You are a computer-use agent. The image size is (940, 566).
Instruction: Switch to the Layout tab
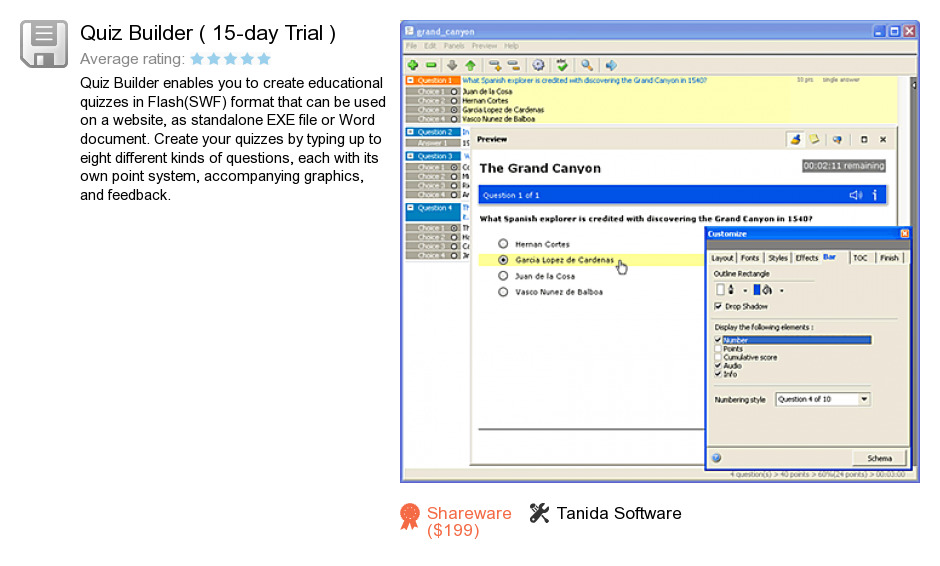pos(722,258)
